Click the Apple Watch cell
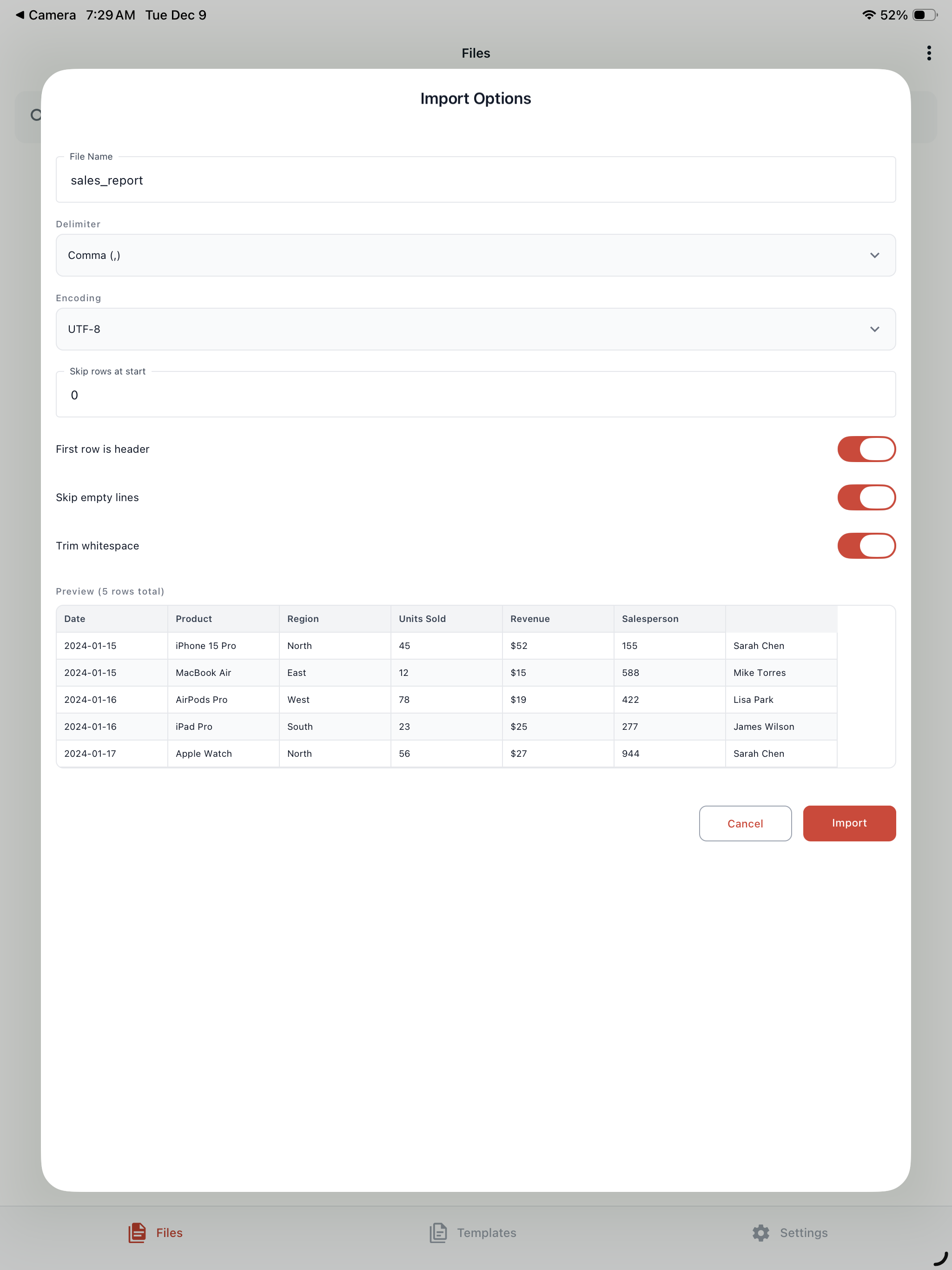 [x=224, y=753]
